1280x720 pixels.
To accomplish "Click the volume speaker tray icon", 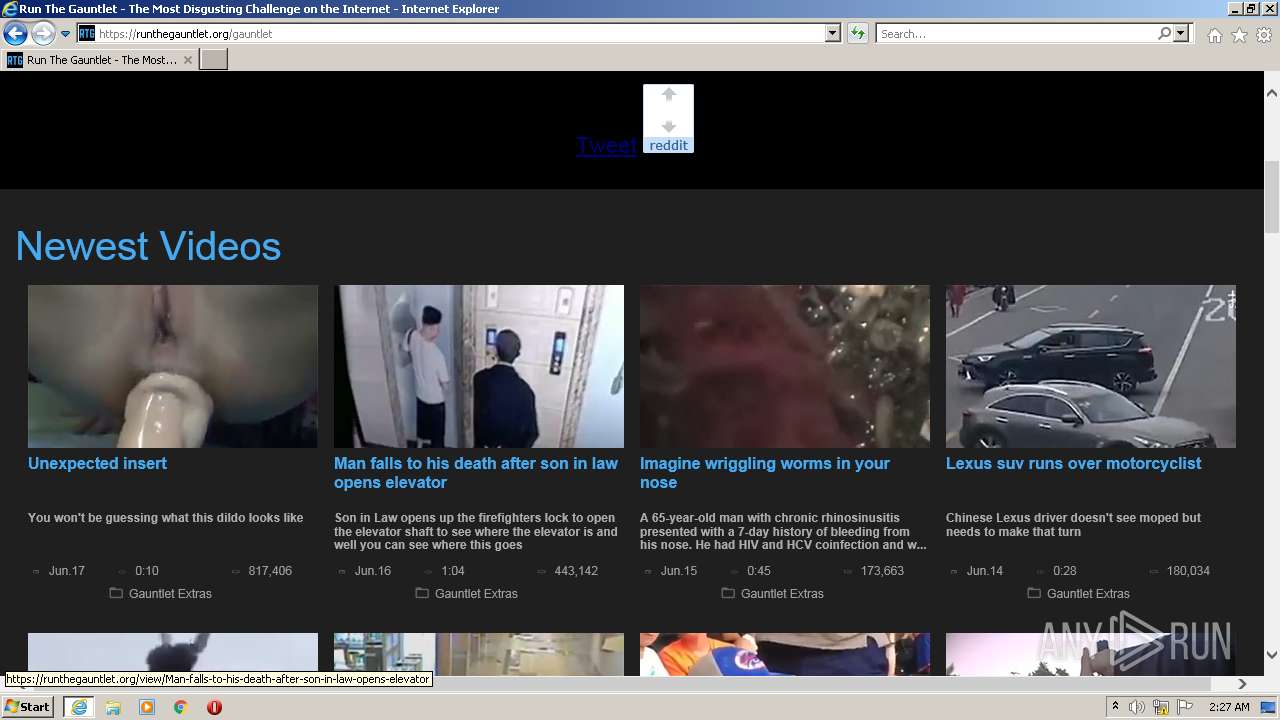I will [1137, 707].
